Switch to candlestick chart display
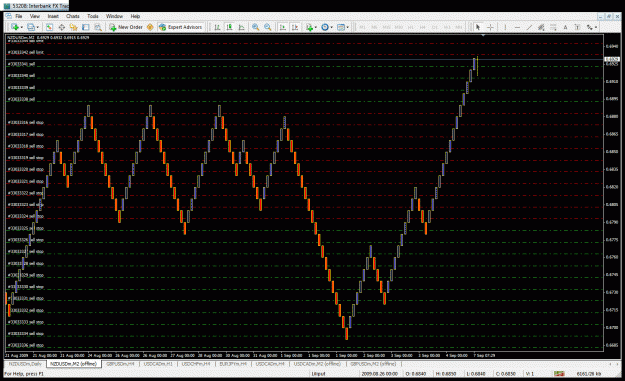Image resolution: width=625 pixels, height=381 pixels. (x=230, y=27)
